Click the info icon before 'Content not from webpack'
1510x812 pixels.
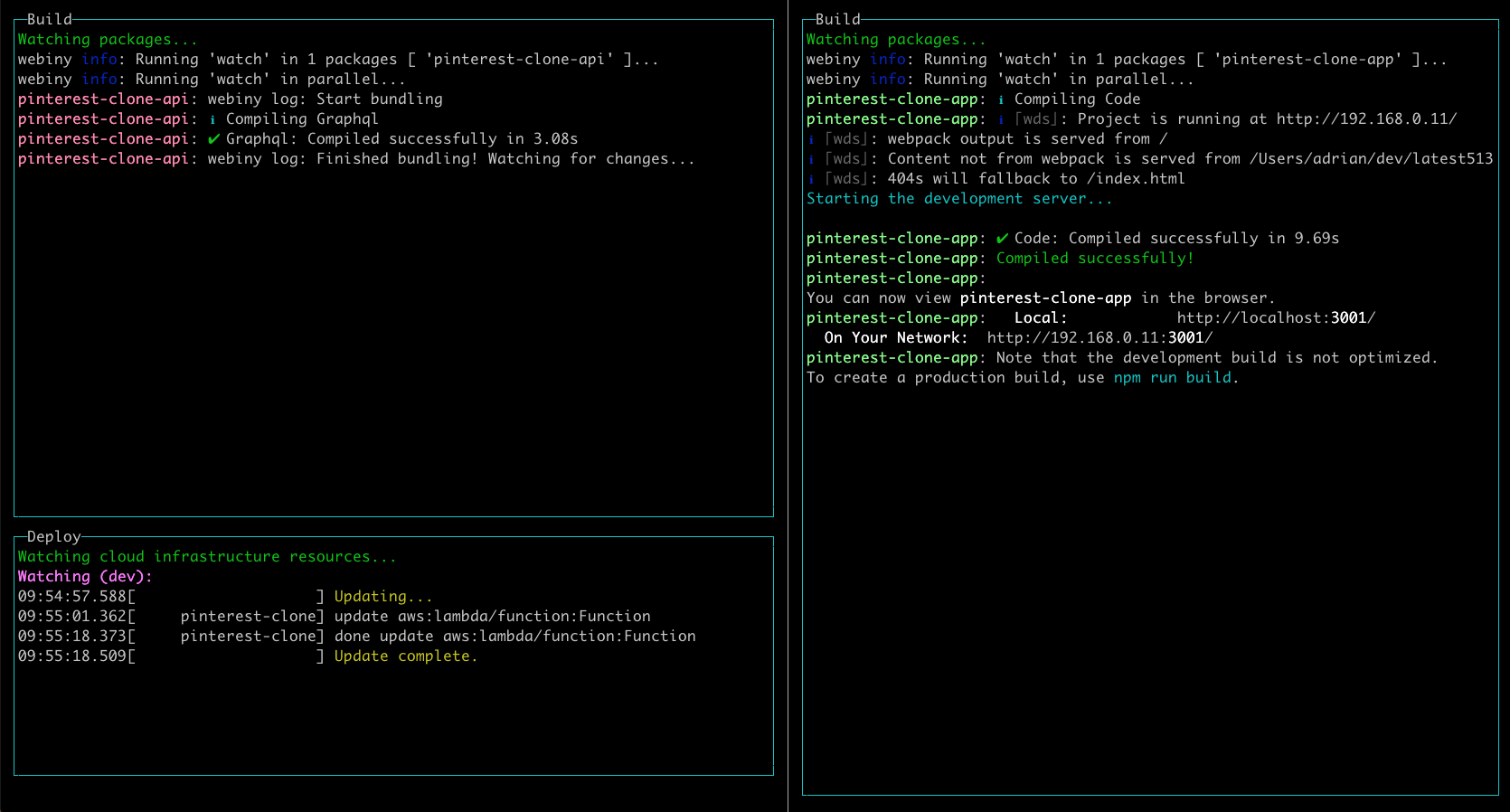tap(811, 159)
